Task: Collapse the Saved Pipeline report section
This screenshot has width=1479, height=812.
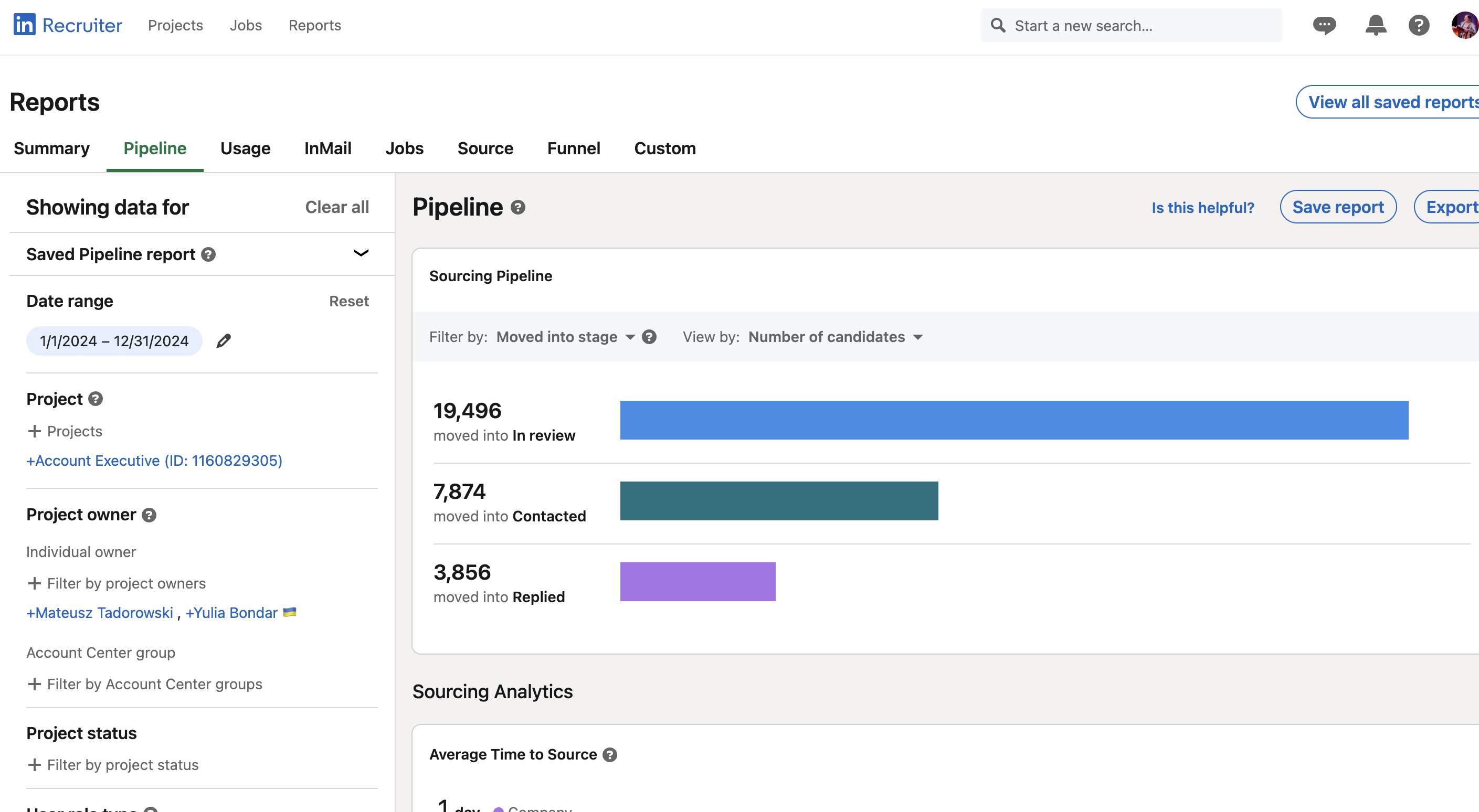Action: click(x=361, y=253)
